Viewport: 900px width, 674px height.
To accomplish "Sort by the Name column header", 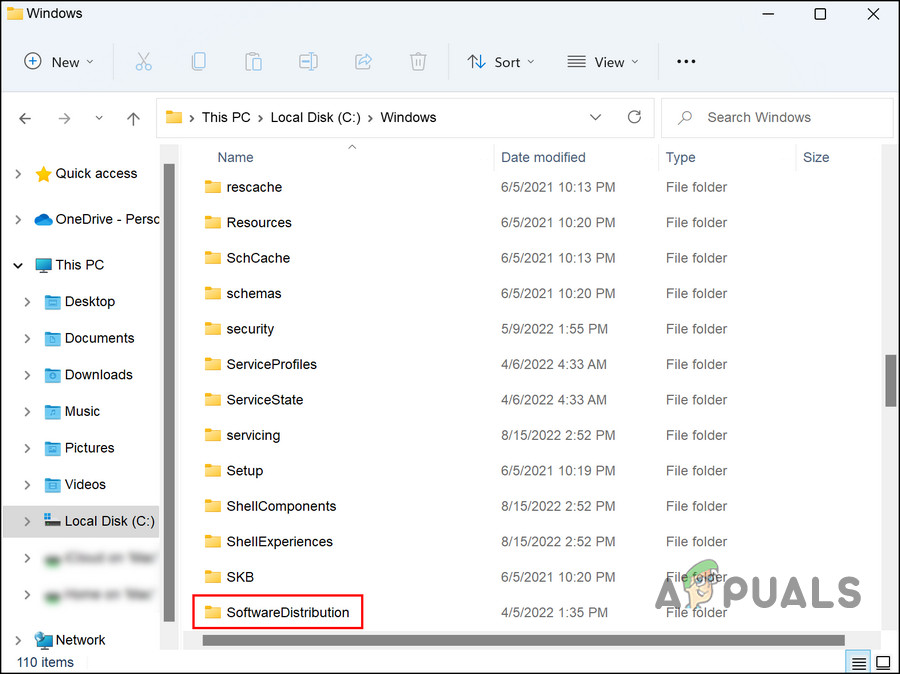I will point(235,157).
